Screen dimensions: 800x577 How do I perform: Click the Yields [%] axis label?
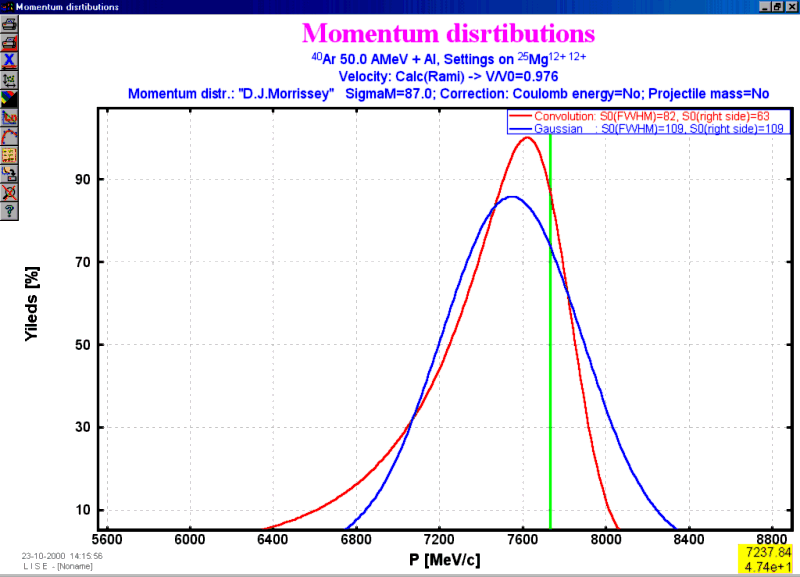(31, 305)
